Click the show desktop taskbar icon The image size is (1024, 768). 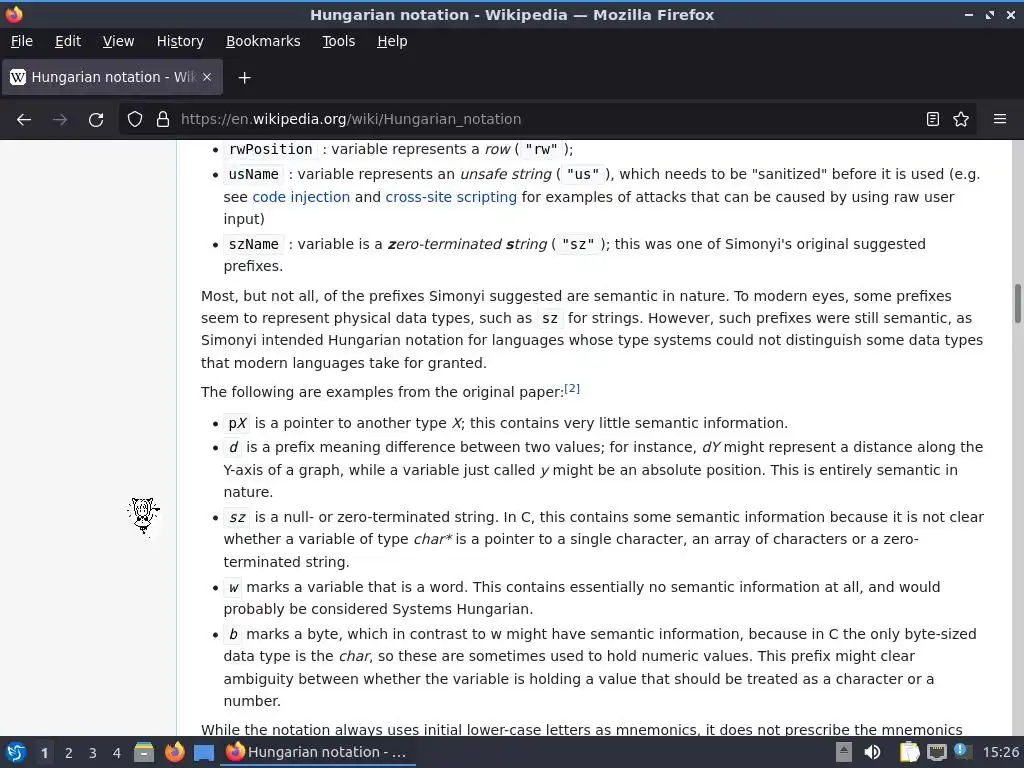click(x=204, y=753)
